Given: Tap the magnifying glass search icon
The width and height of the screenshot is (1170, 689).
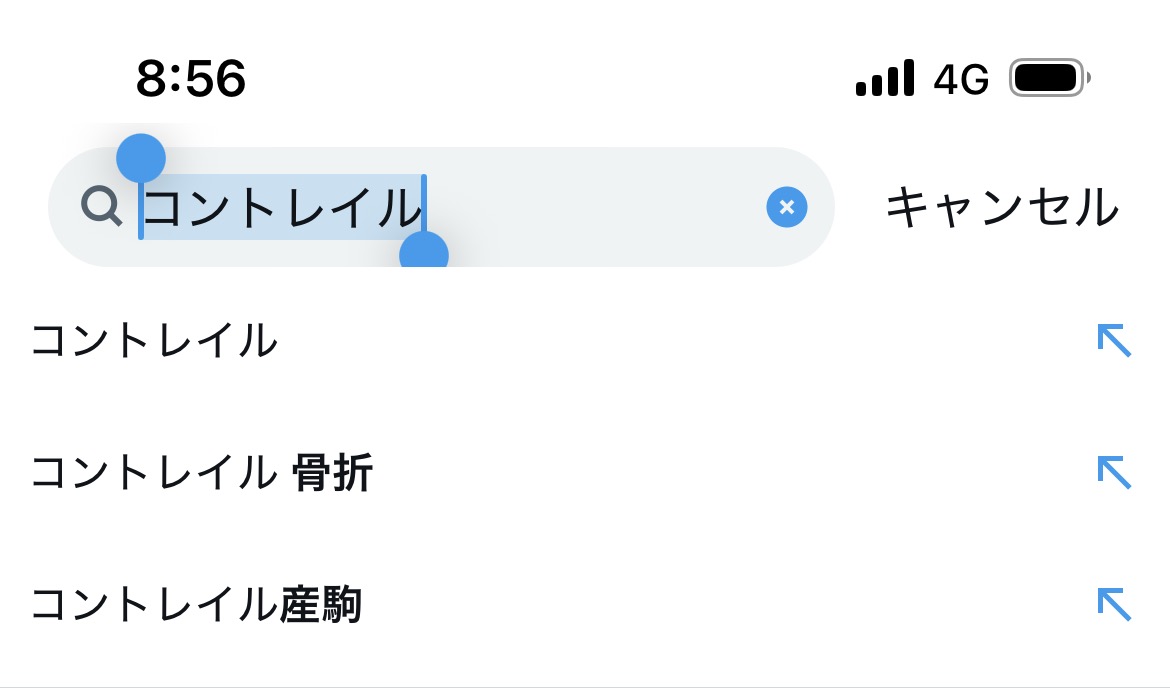Looking at the screenshot, I should [x=102, y=207].
